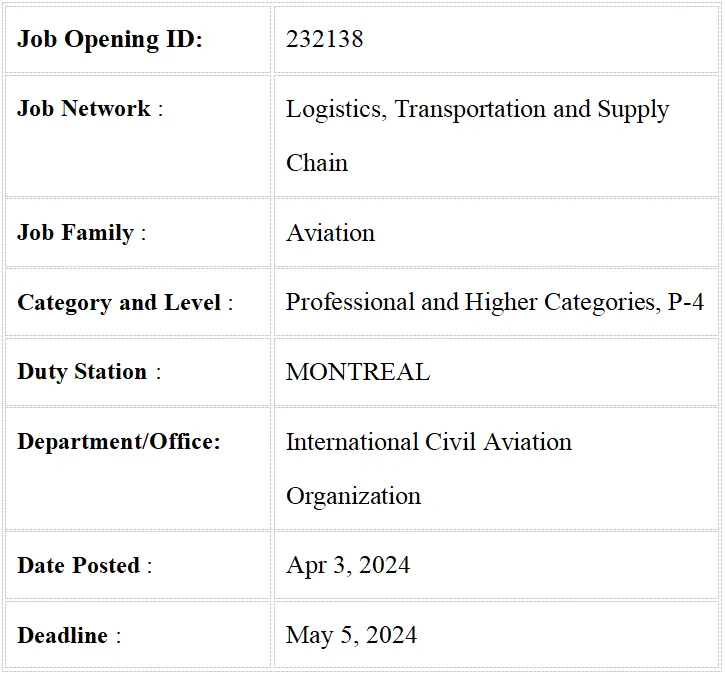Click the Department/Office label
725x675 pixels.
[119, 442]
